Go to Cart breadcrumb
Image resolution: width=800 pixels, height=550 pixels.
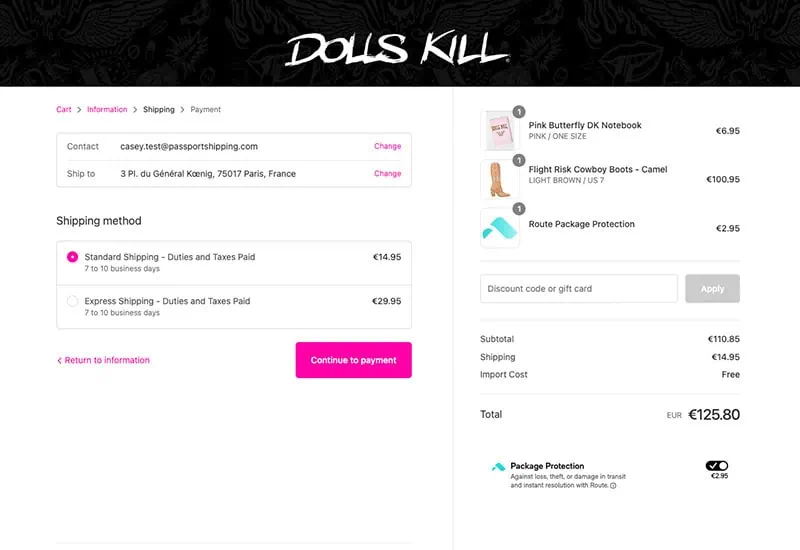pos(64,109)
